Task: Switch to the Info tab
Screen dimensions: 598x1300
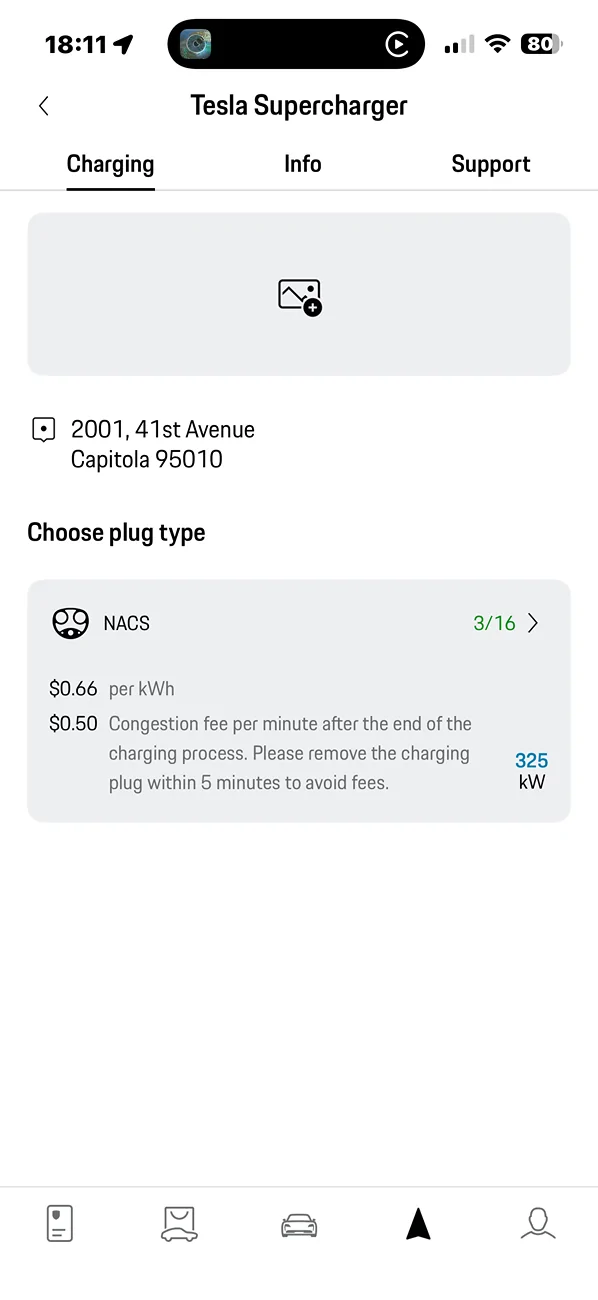Action: pyautogui.click(x=302, y=163)
